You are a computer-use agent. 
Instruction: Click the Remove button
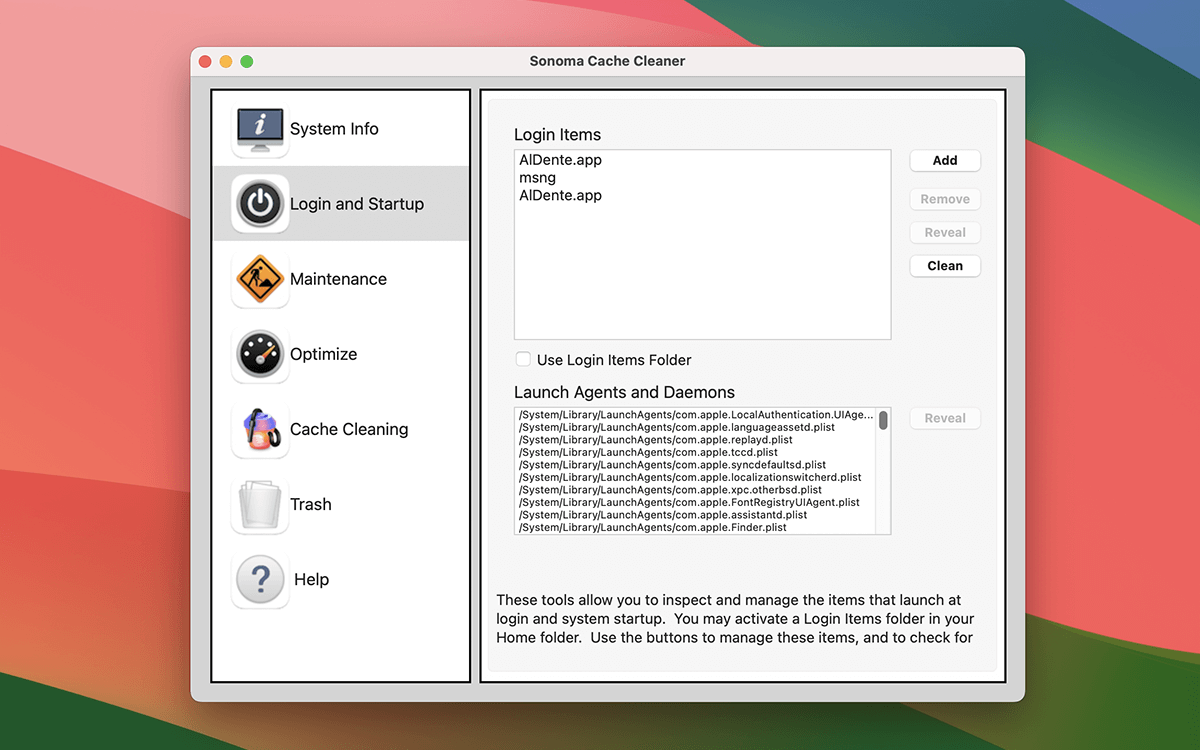(x=945, y=199)
